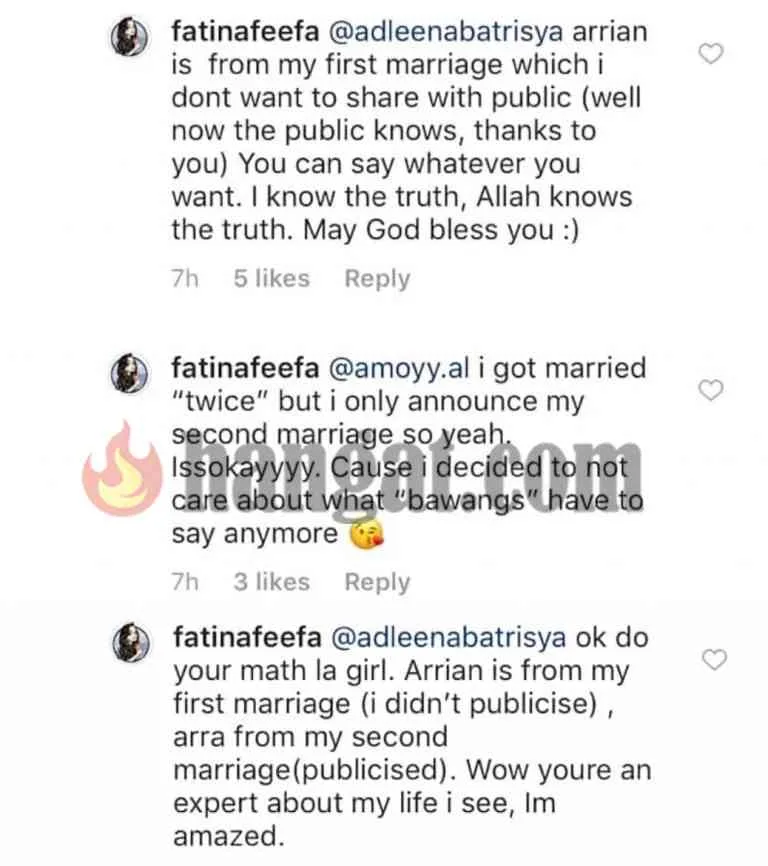View the "5 likes" list
Viewport: 768px width, 866px height.
(272, 279)
